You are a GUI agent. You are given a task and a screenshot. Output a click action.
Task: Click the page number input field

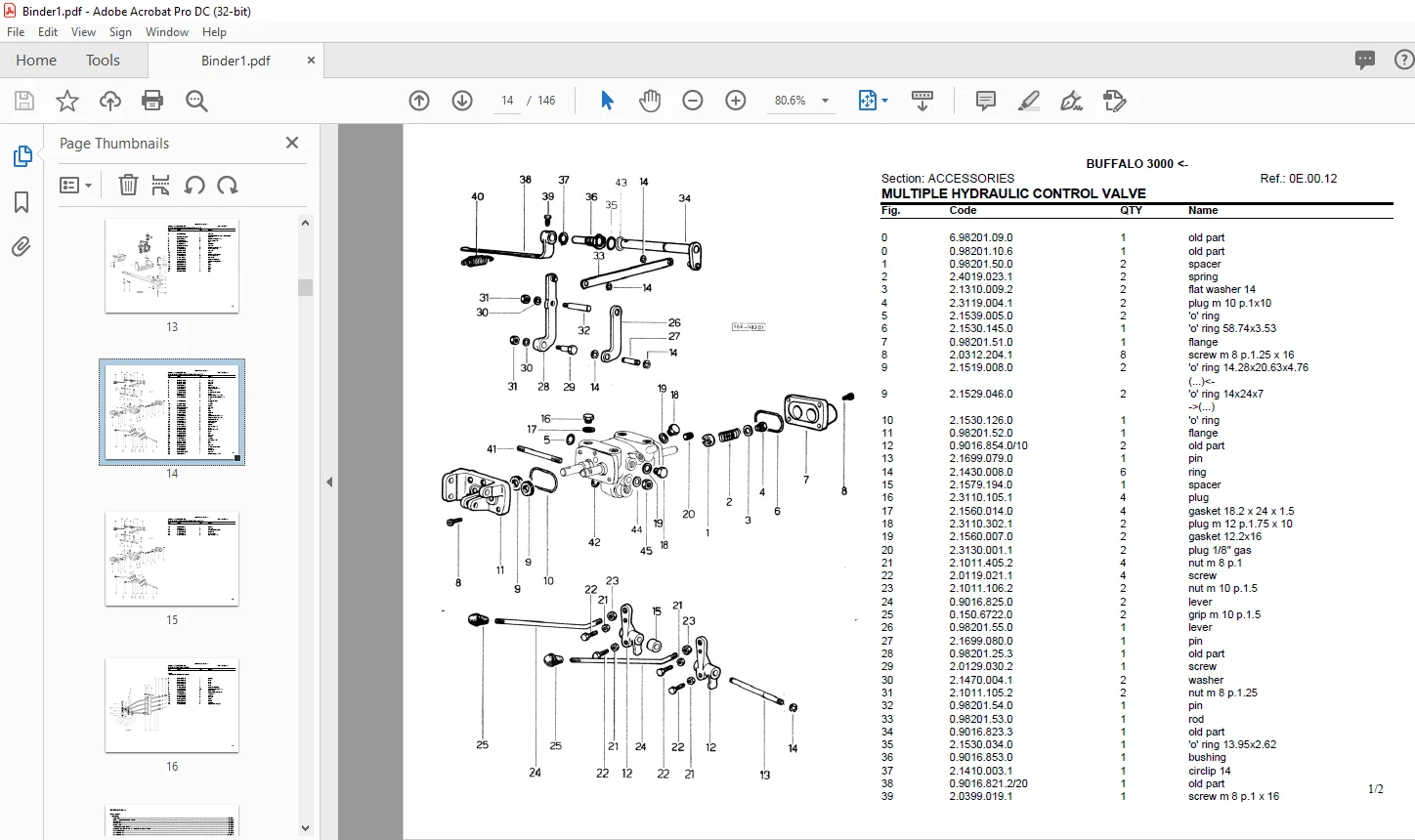click(507, 101)
